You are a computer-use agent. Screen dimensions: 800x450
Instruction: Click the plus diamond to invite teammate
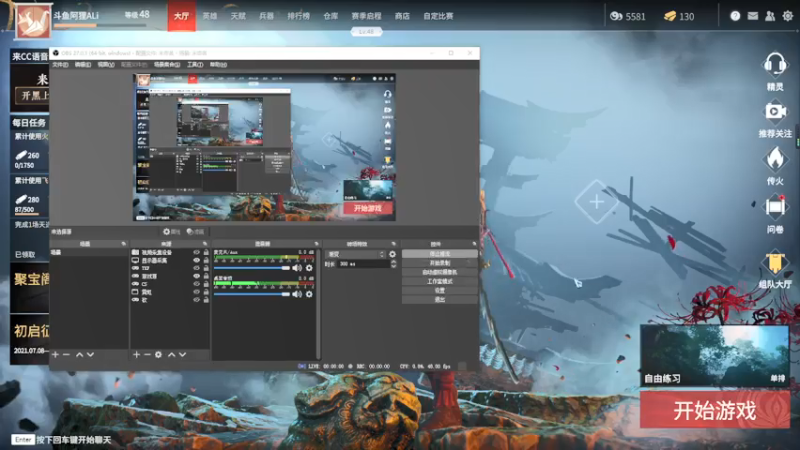tap(596, 202)
